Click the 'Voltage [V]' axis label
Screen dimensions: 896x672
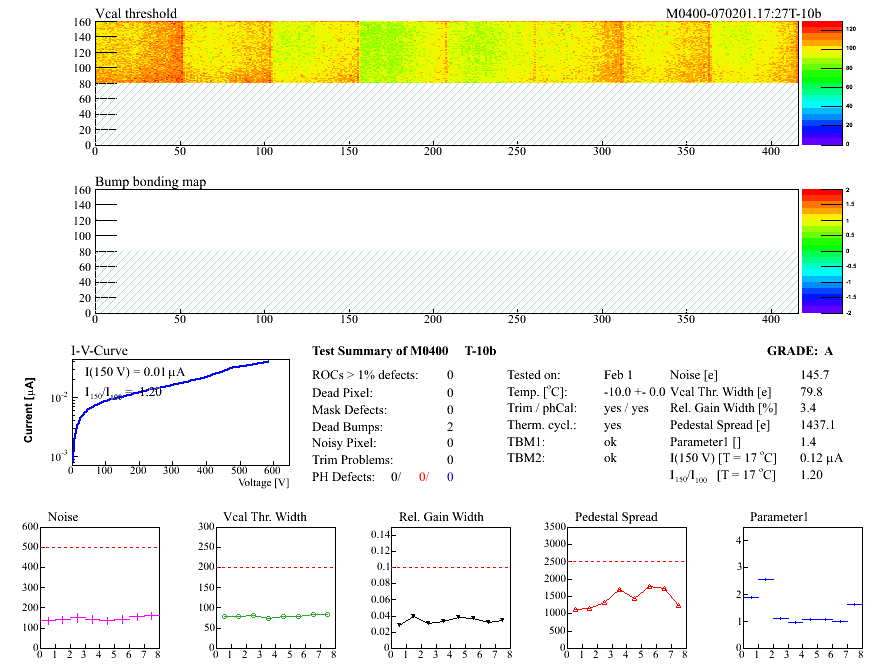[263, 482]
